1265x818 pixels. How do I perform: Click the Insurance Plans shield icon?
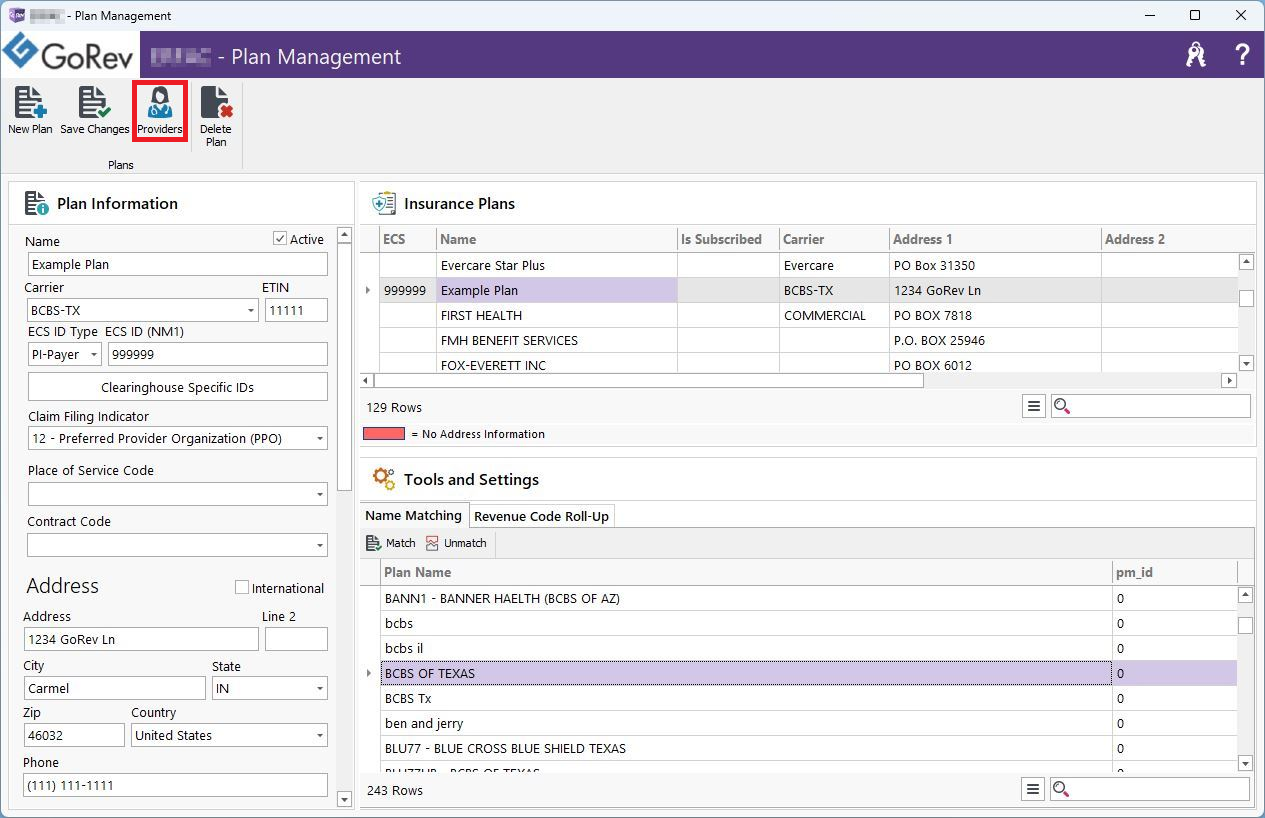[x=383, y=203]
